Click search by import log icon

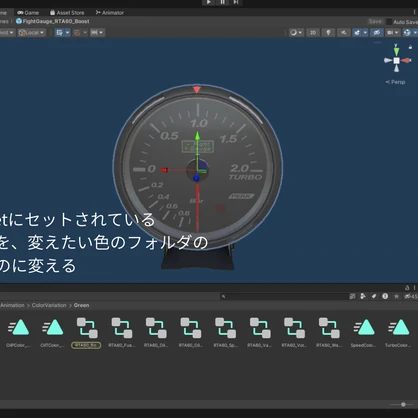pyautogui.click(x=385, y=296)
